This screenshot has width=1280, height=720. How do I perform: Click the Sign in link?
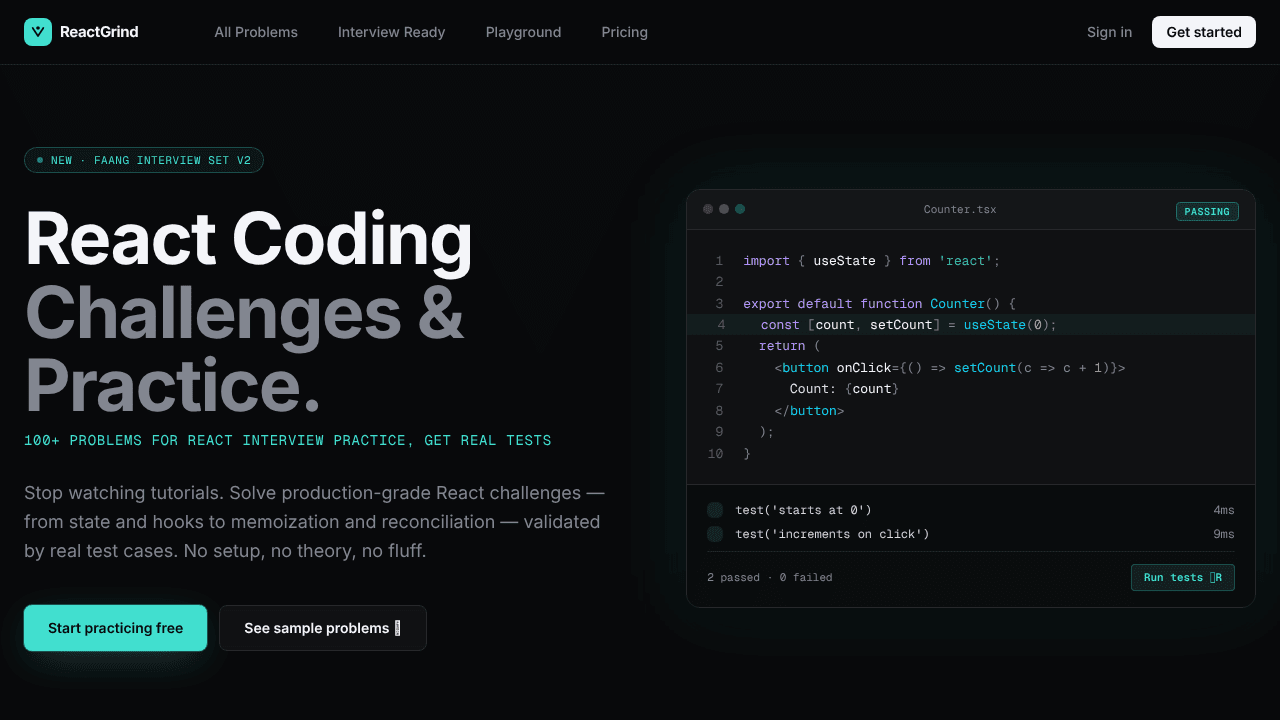[1110, 32]
